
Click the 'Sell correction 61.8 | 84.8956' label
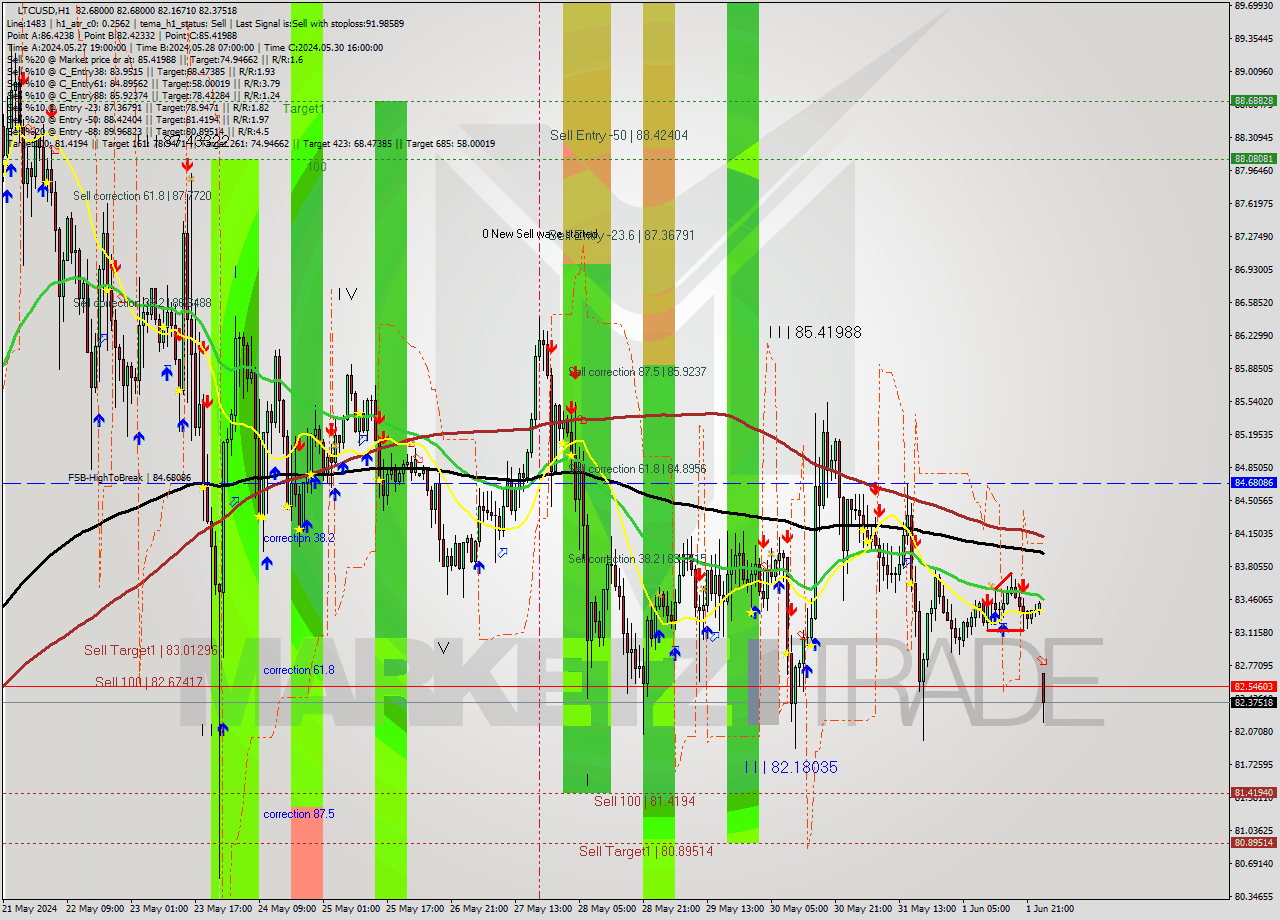637,468
